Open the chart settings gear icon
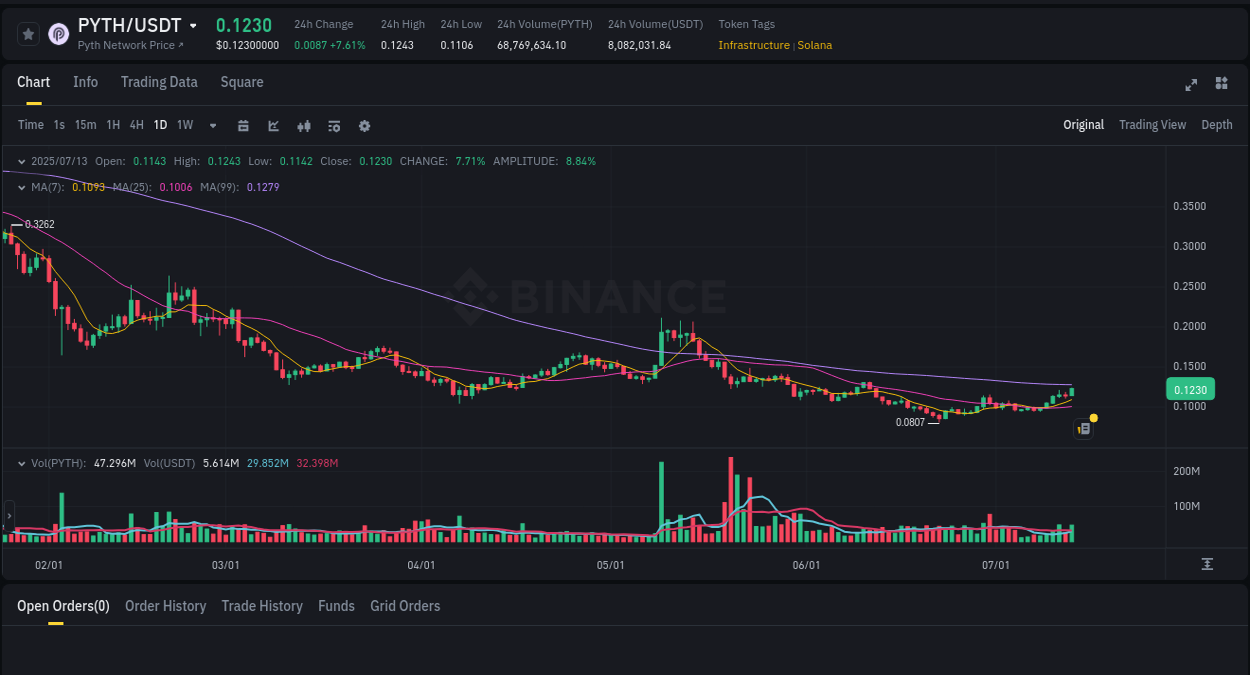The height and width of the screenshot is (675, 1250). click(363, 125)
